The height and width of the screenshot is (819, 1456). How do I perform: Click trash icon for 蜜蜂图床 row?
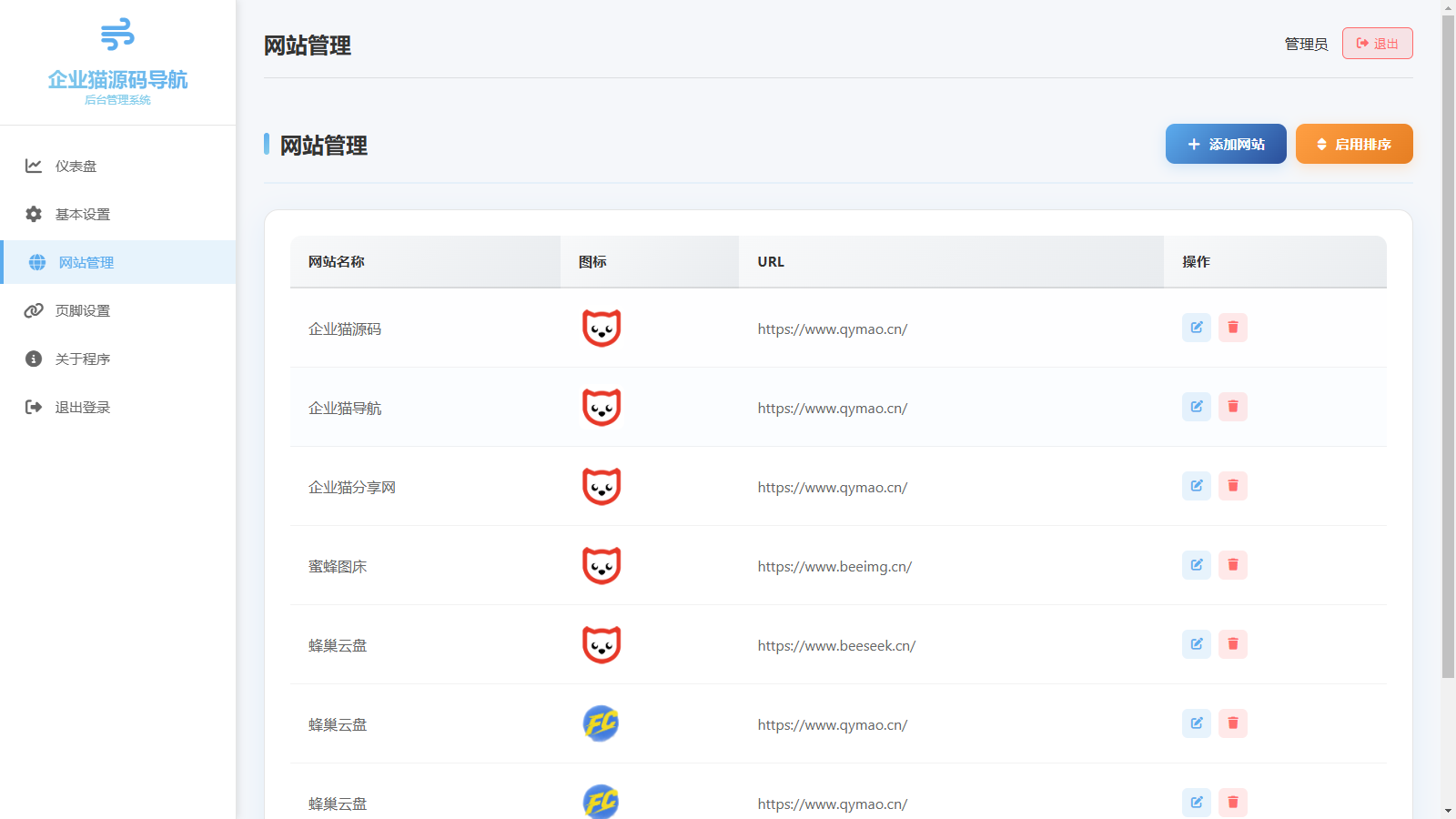pyautogui.click(x=1232, y=565)
